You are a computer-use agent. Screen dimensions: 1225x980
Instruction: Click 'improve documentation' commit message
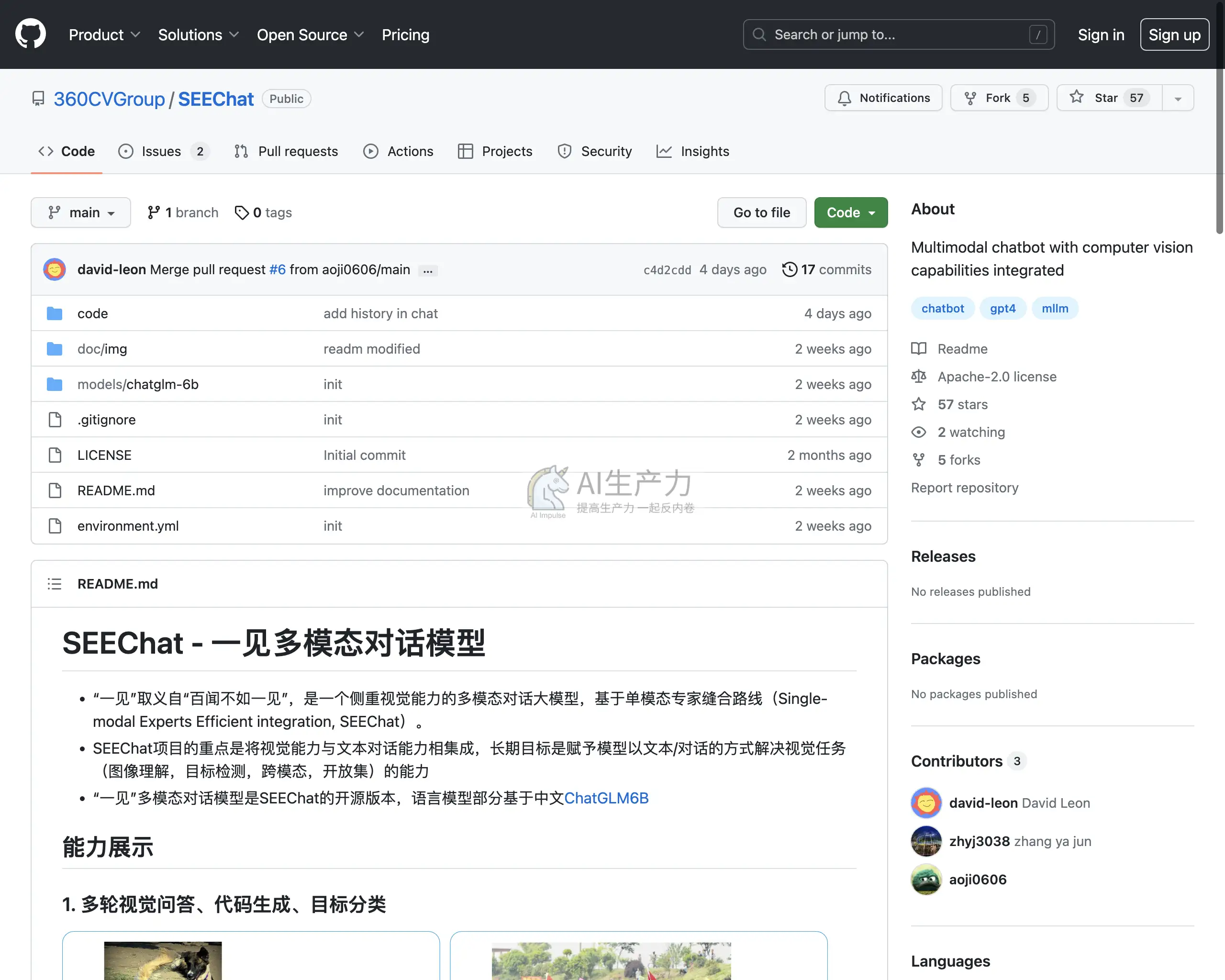397,490
